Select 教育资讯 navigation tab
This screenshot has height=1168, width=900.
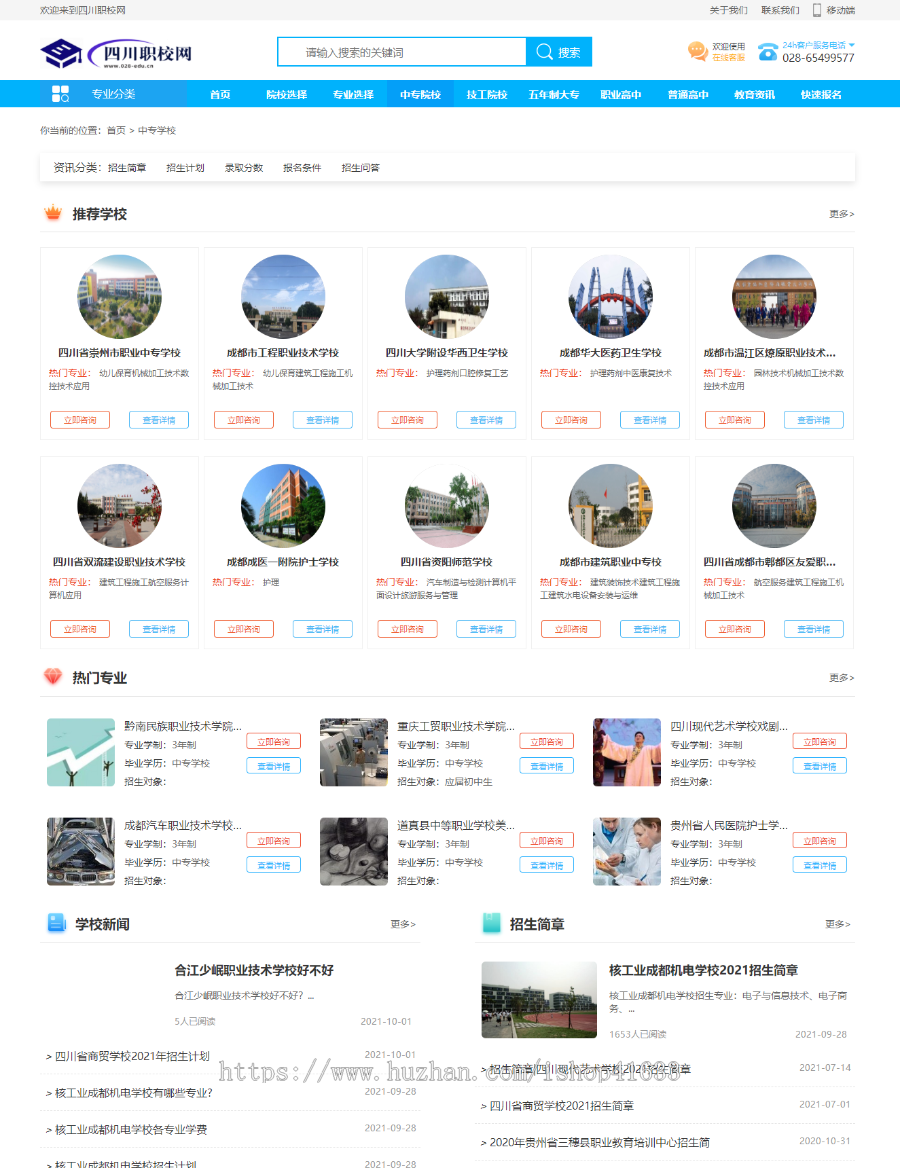(x=754, y=95)
